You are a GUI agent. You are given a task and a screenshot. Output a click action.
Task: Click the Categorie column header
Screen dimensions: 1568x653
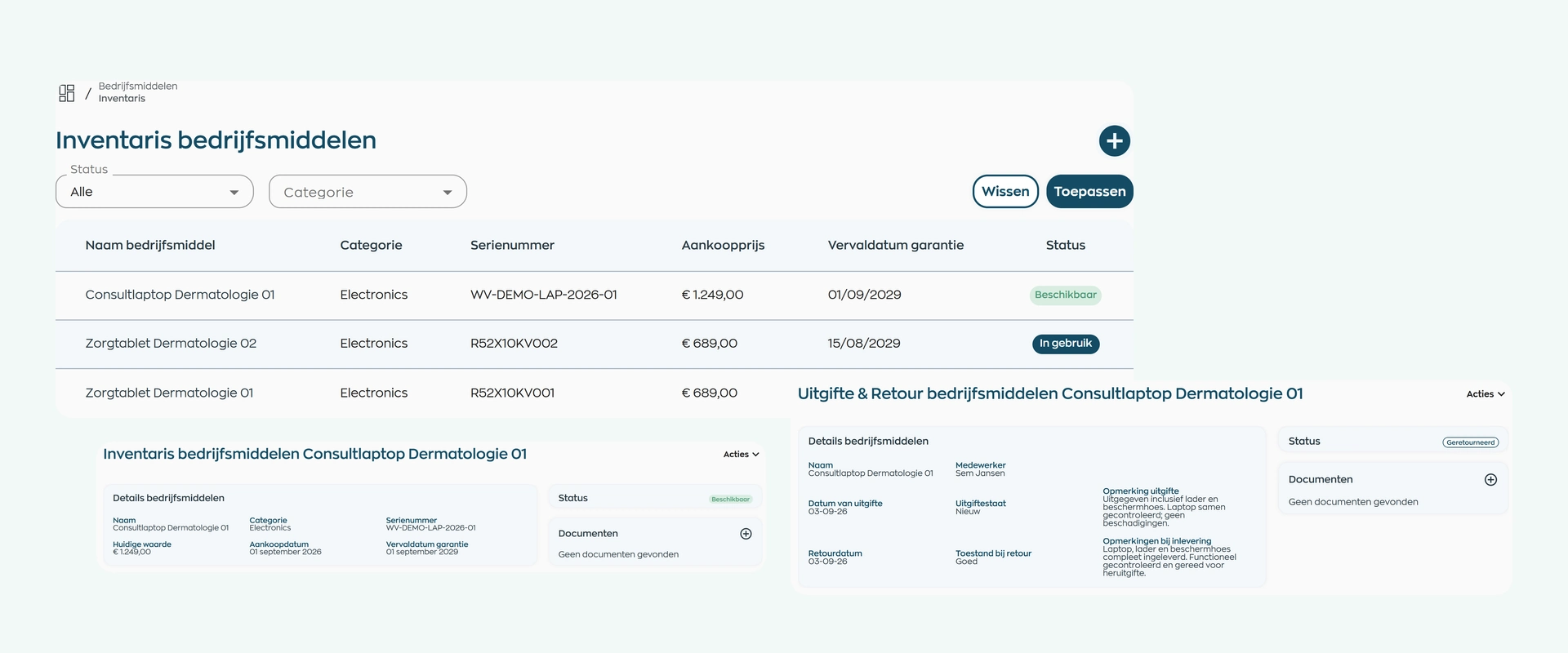[x=371, y=245]
